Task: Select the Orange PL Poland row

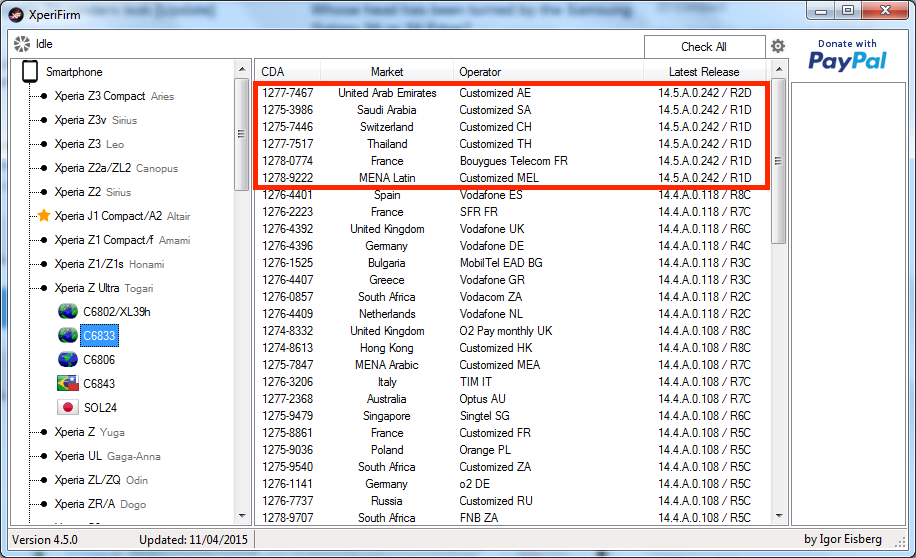Action: [513, 450]
